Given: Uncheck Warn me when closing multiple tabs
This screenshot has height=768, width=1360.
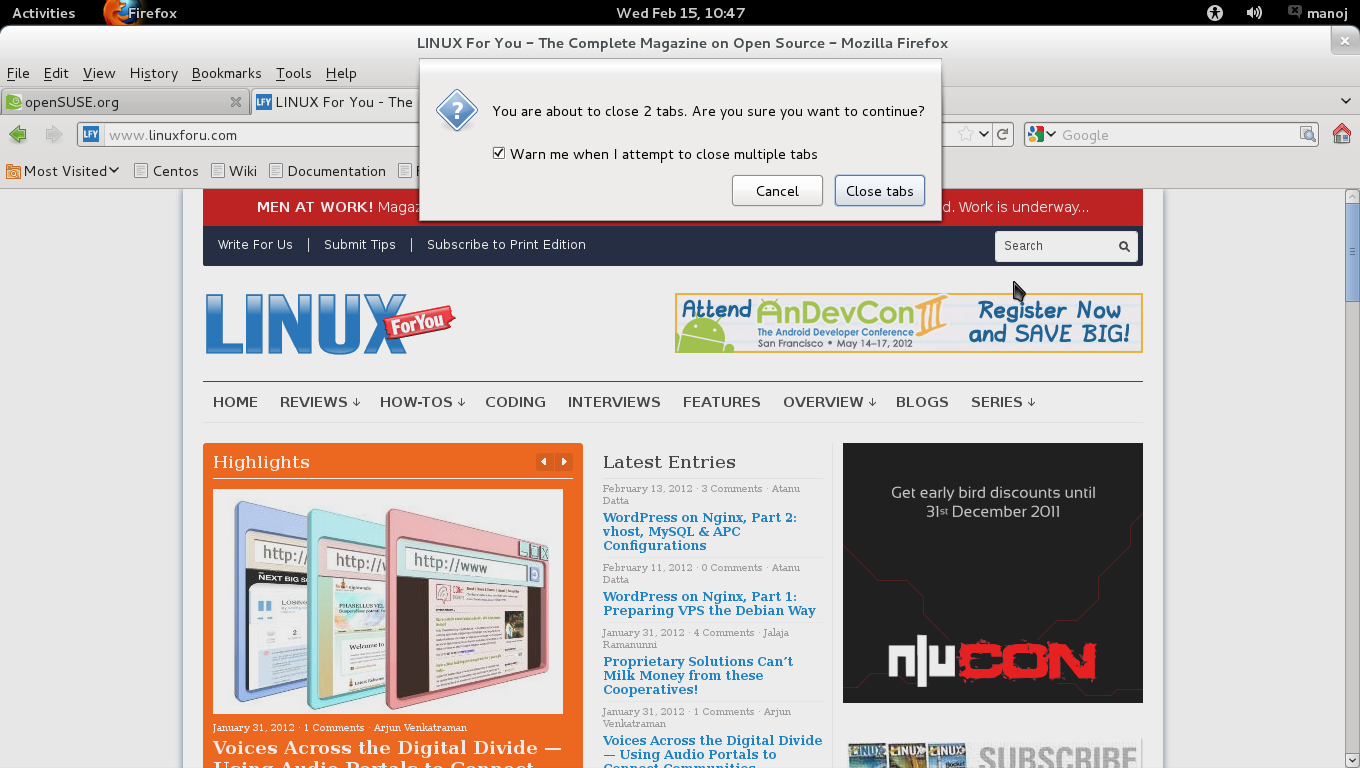Looking at the screenshot, I should [x=499, y=154].
